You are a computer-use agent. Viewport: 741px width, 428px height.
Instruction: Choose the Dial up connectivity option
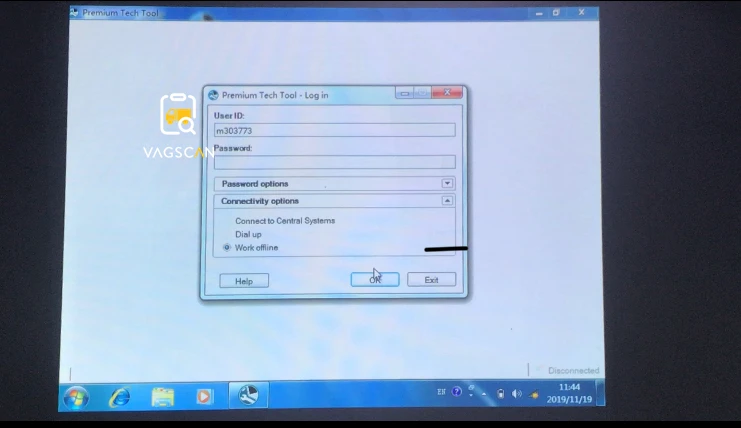[248, 234]
